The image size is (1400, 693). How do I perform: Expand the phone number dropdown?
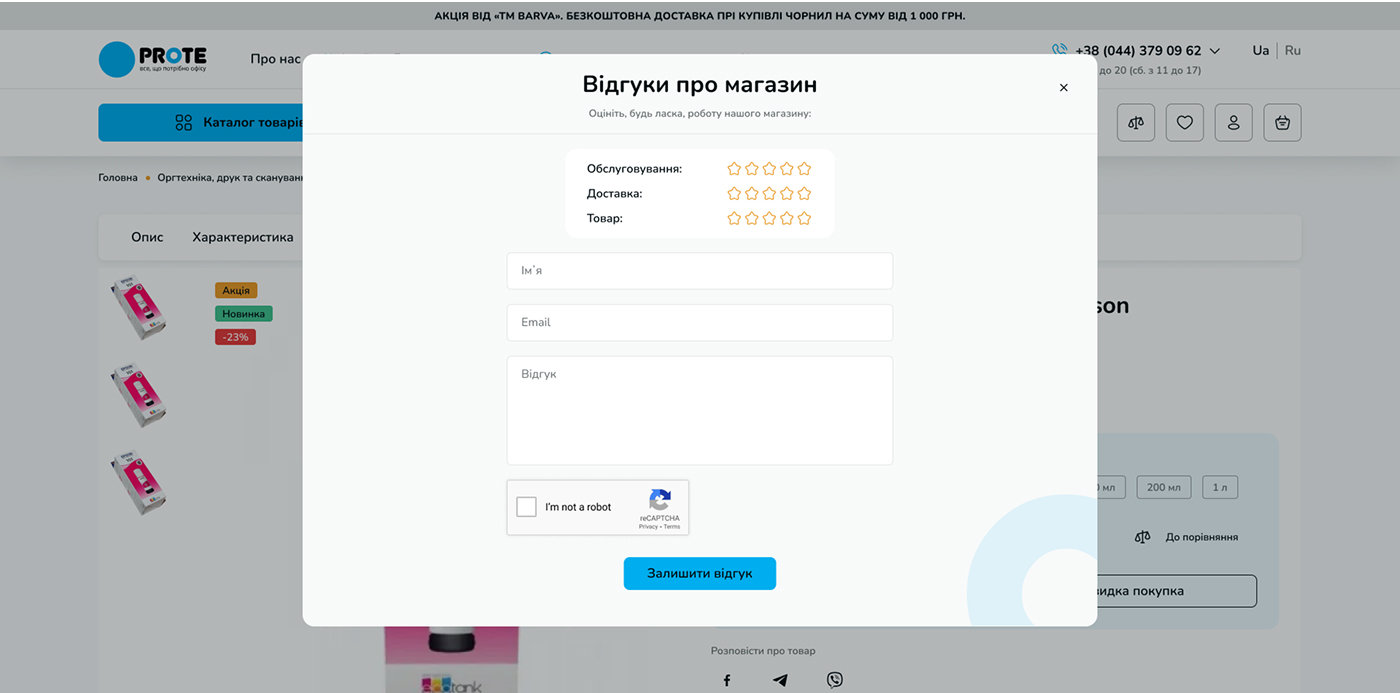[x=1215, y=51]
